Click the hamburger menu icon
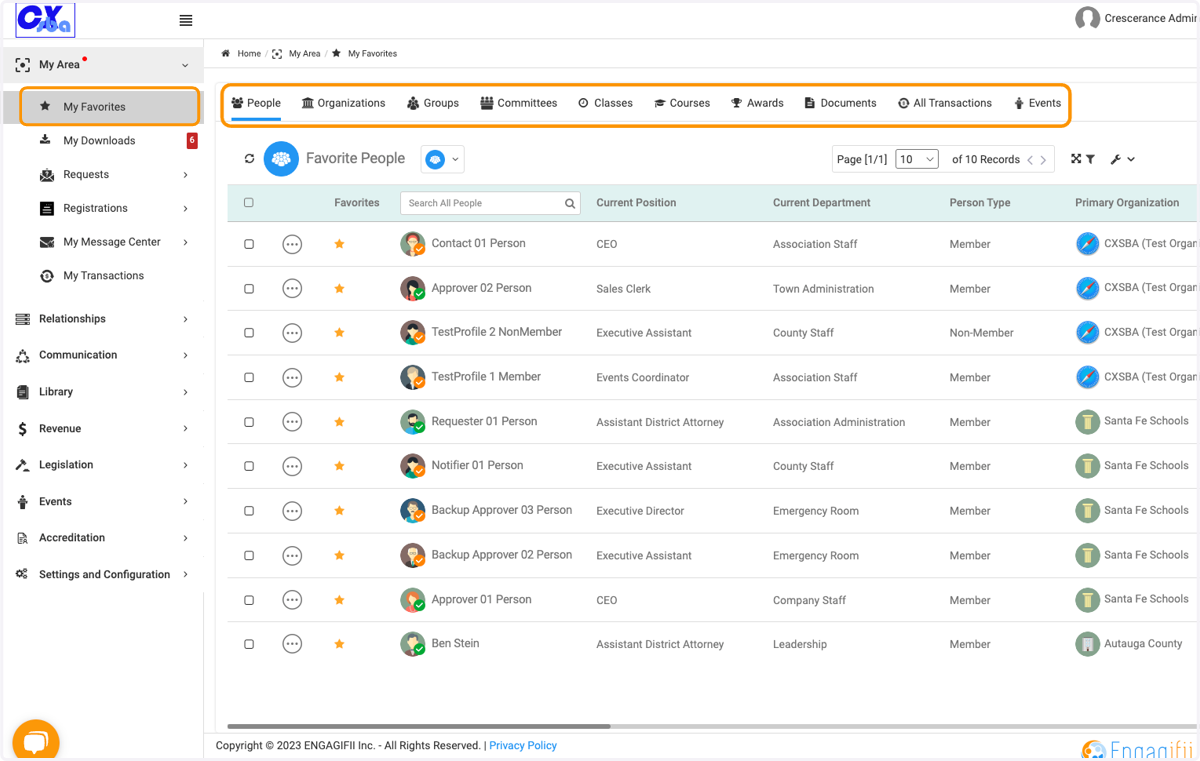Screen dimensions: 1200x761 point(186,20)
